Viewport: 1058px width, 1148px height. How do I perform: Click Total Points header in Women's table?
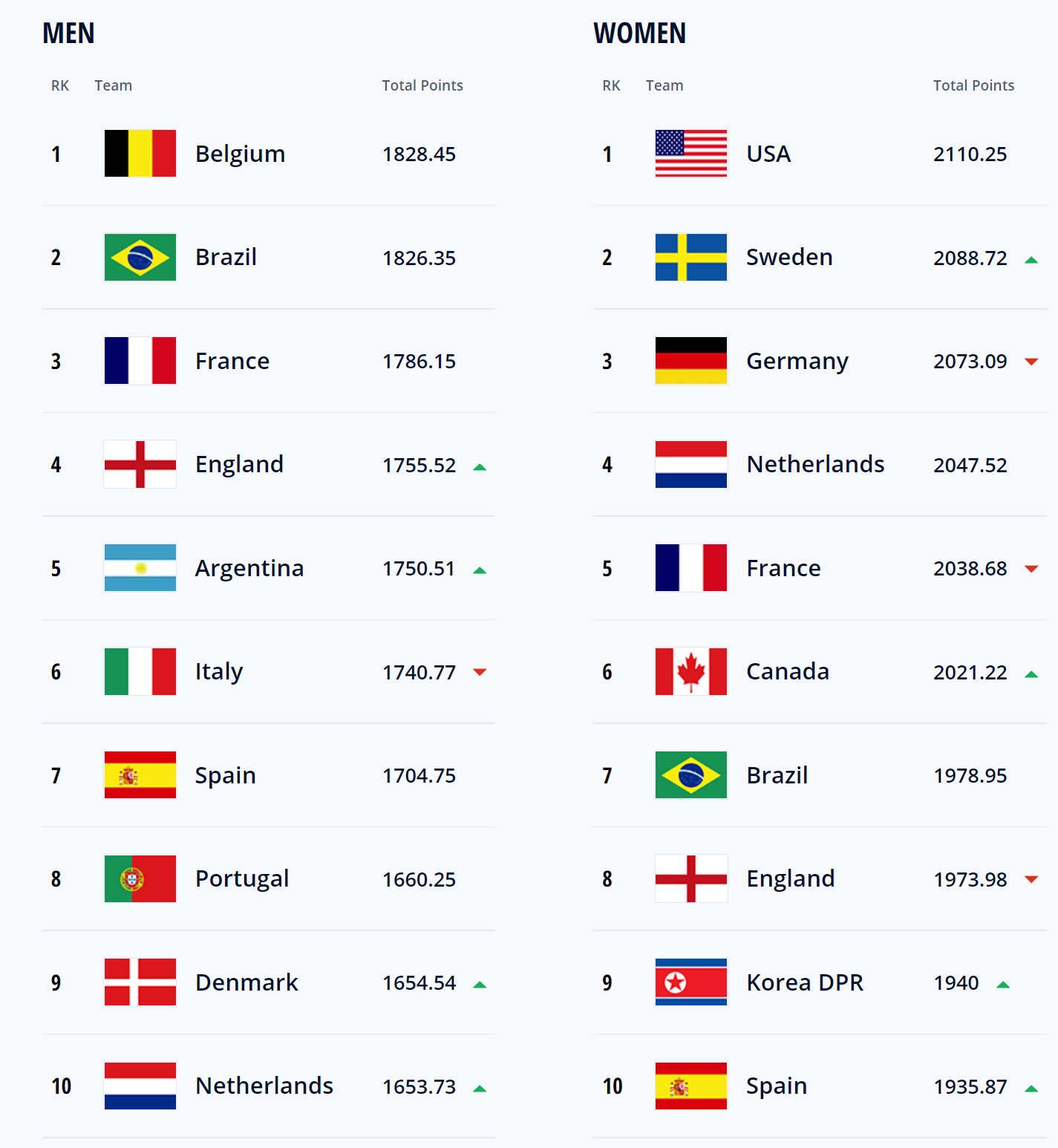[x=973, y=85]
